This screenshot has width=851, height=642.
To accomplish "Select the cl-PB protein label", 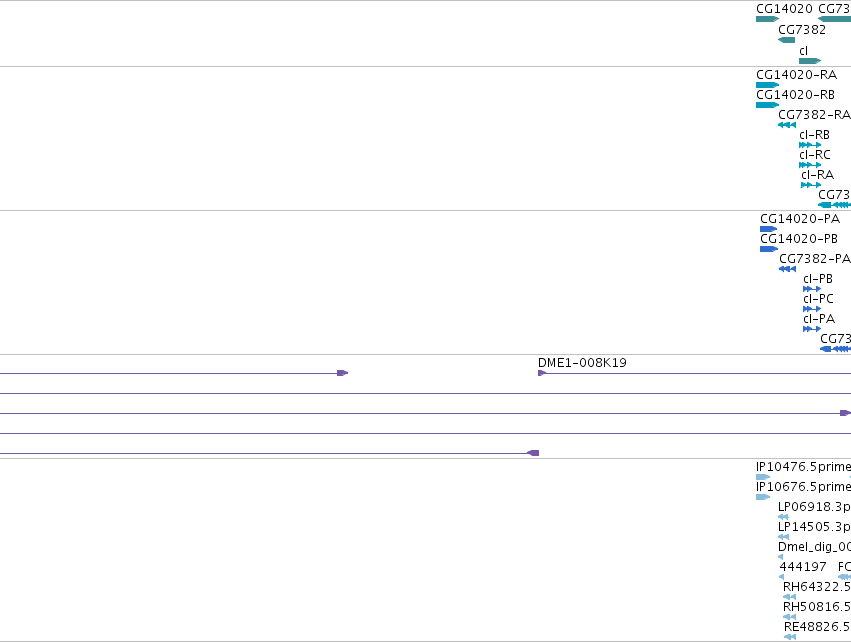I will 818,279.
